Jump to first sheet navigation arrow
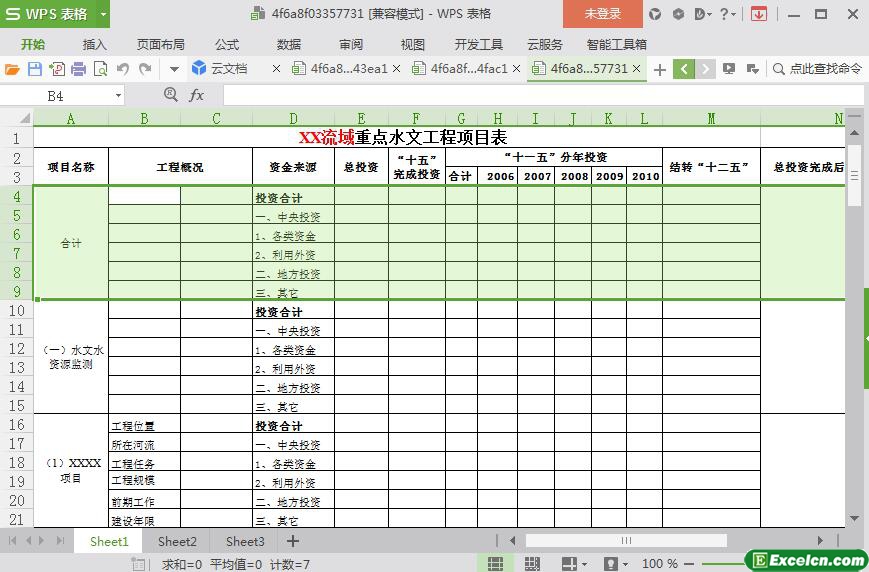Image resolution: width=869 pixels, height=572 pixels. 13,540
